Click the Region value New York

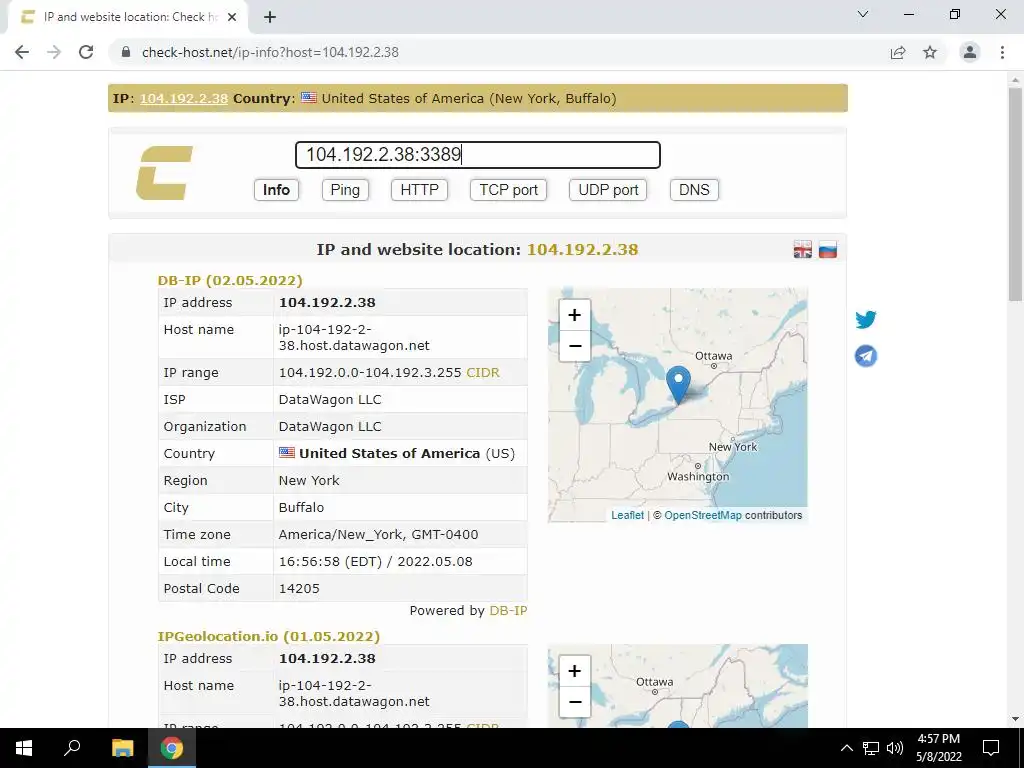[x=309, y=481]
